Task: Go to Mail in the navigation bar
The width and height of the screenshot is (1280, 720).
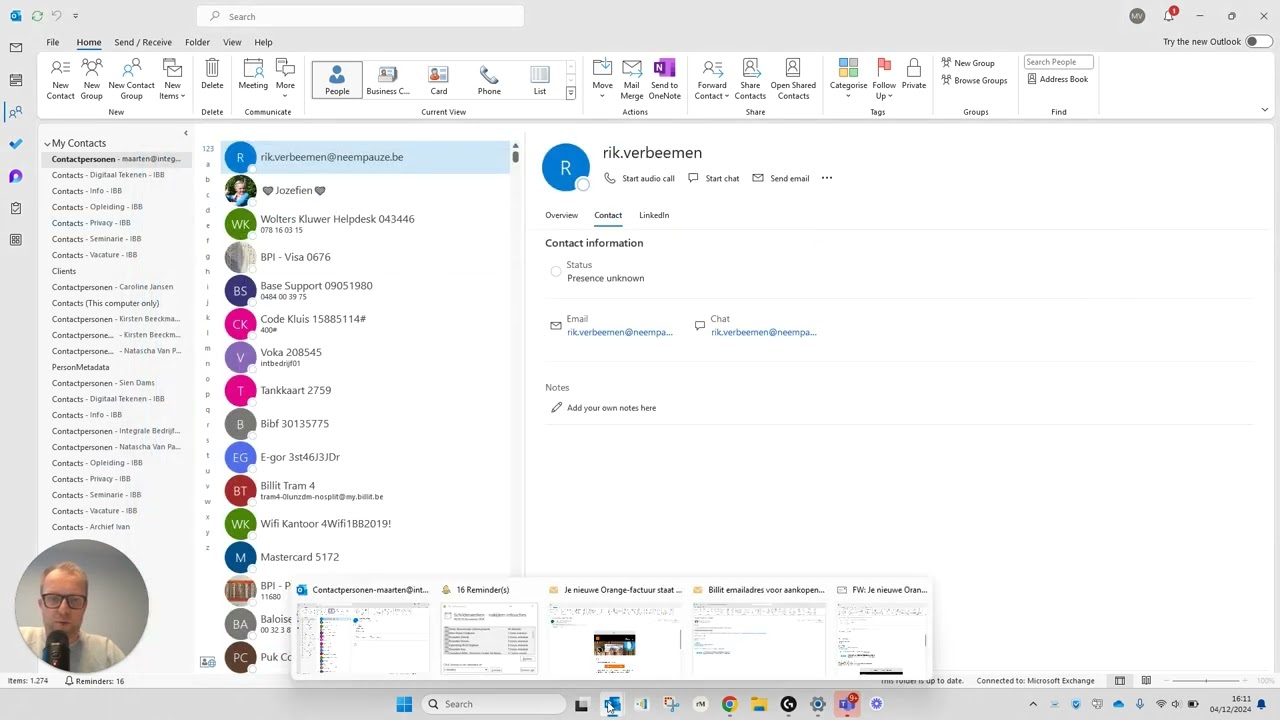Action: click(x=15, y=48)
